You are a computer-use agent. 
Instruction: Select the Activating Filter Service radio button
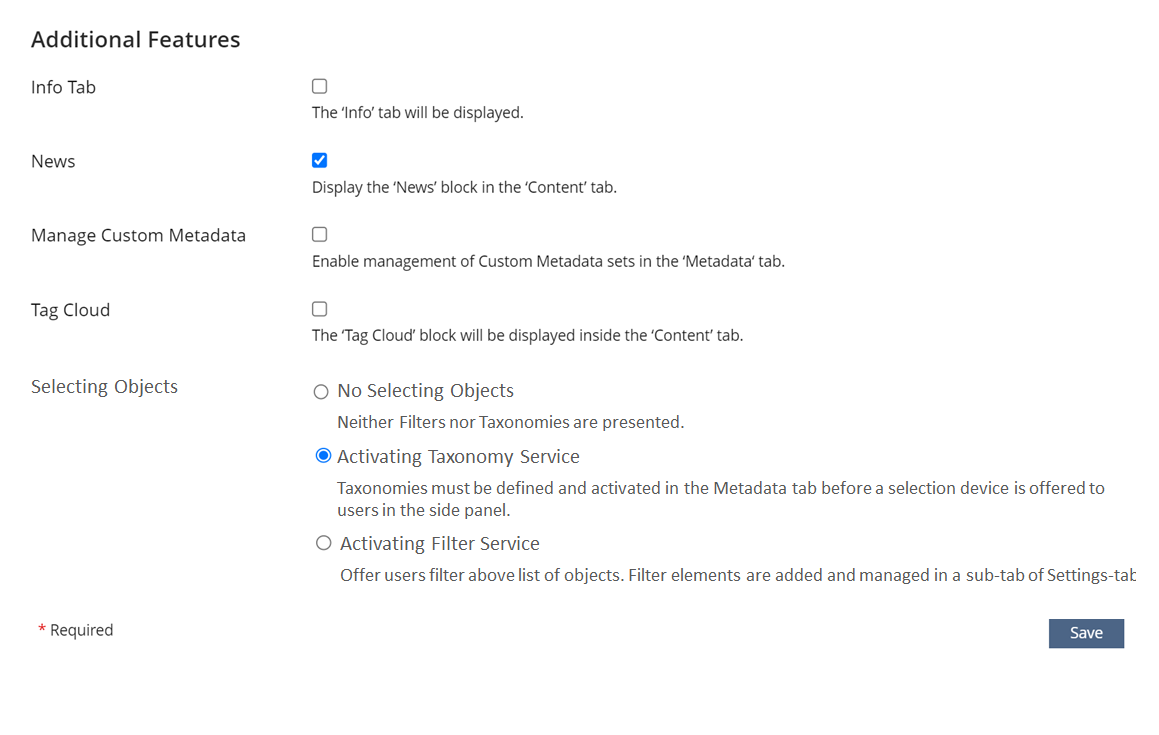point(323,543)
